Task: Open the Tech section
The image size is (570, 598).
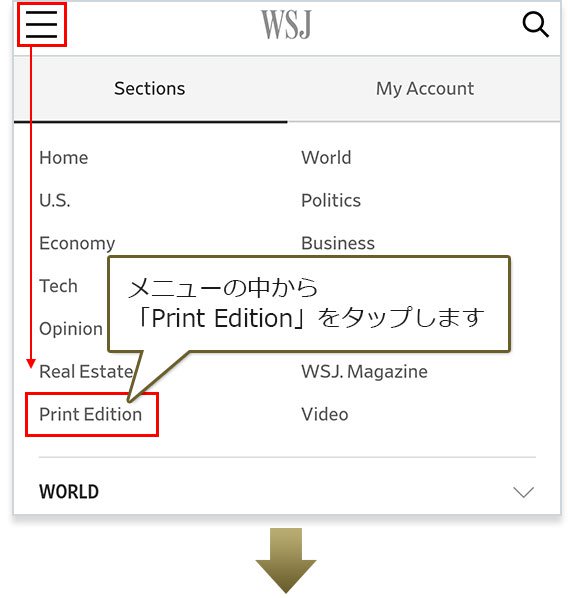Action: pos(58,286)
